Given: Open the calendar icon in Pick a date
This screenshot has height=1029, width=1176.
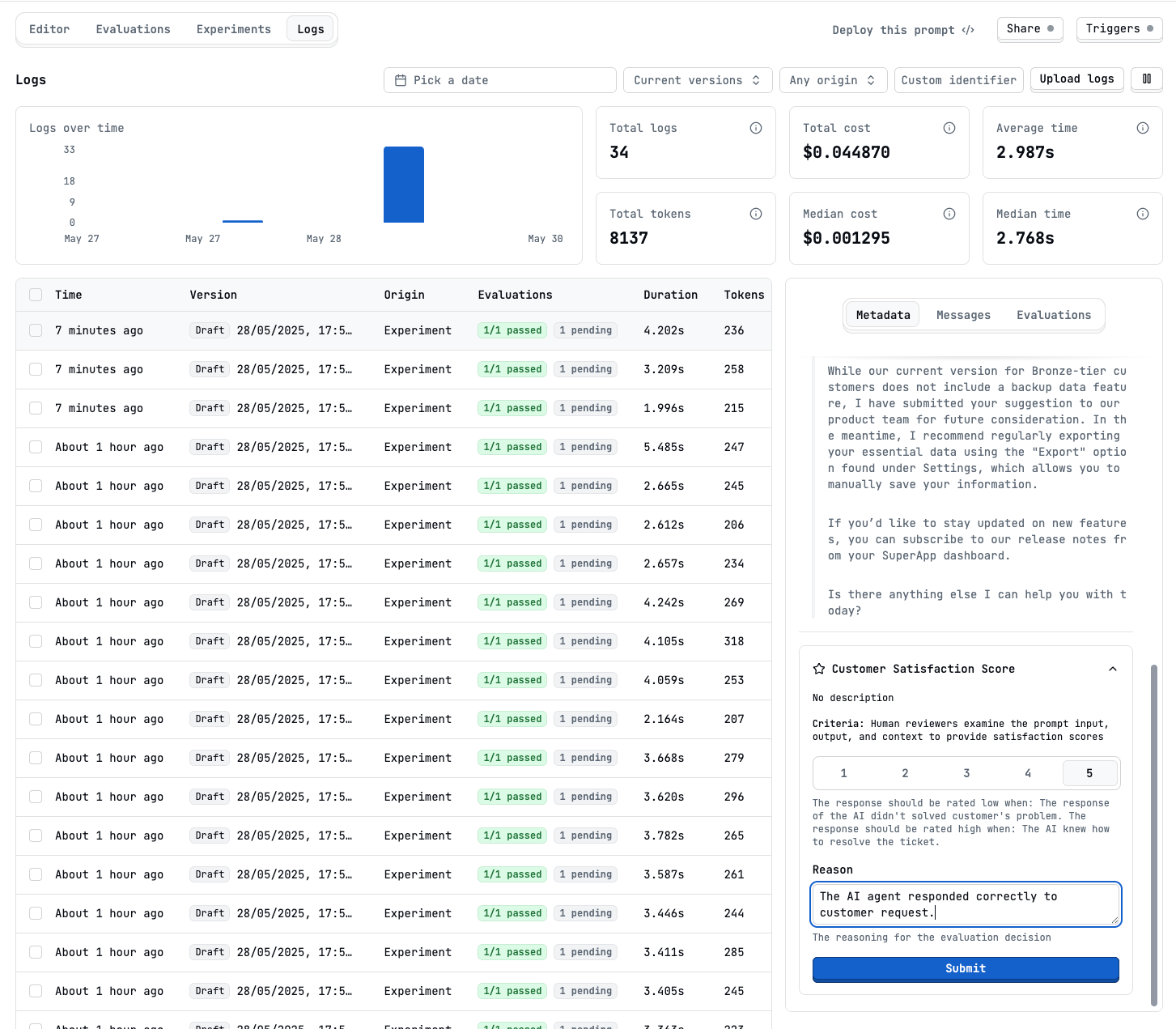Looking at the screenshot, I should (401, 79).
